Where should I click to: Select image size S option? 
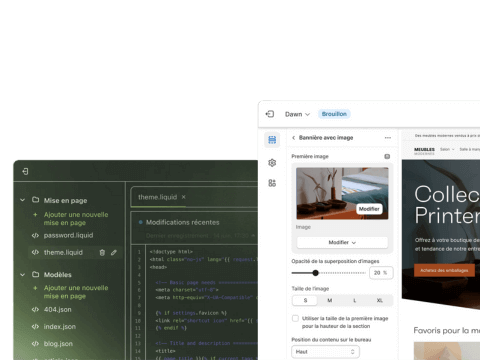(305, 300)
